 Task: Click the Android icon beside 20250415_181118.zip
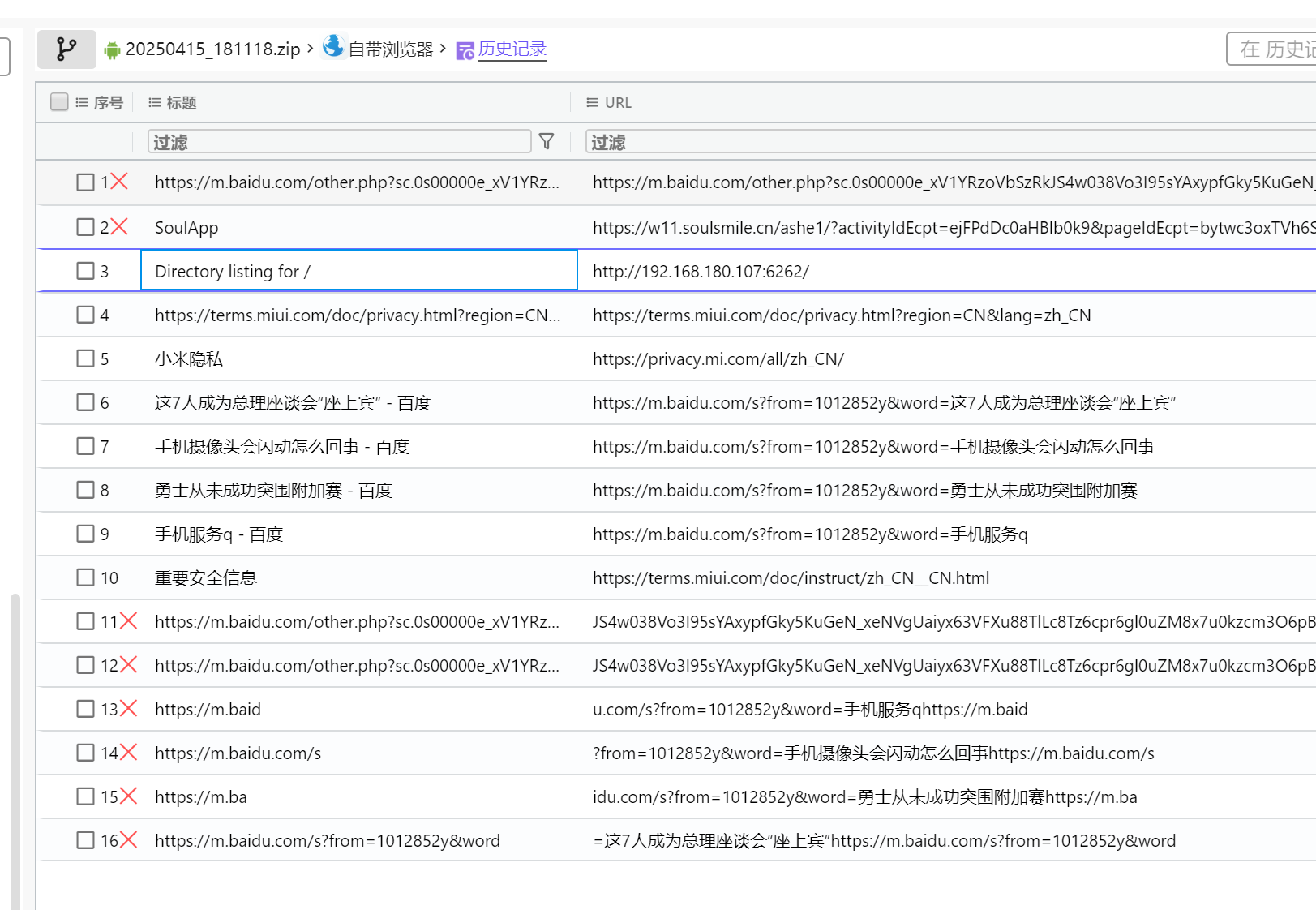tap(112, 50)
